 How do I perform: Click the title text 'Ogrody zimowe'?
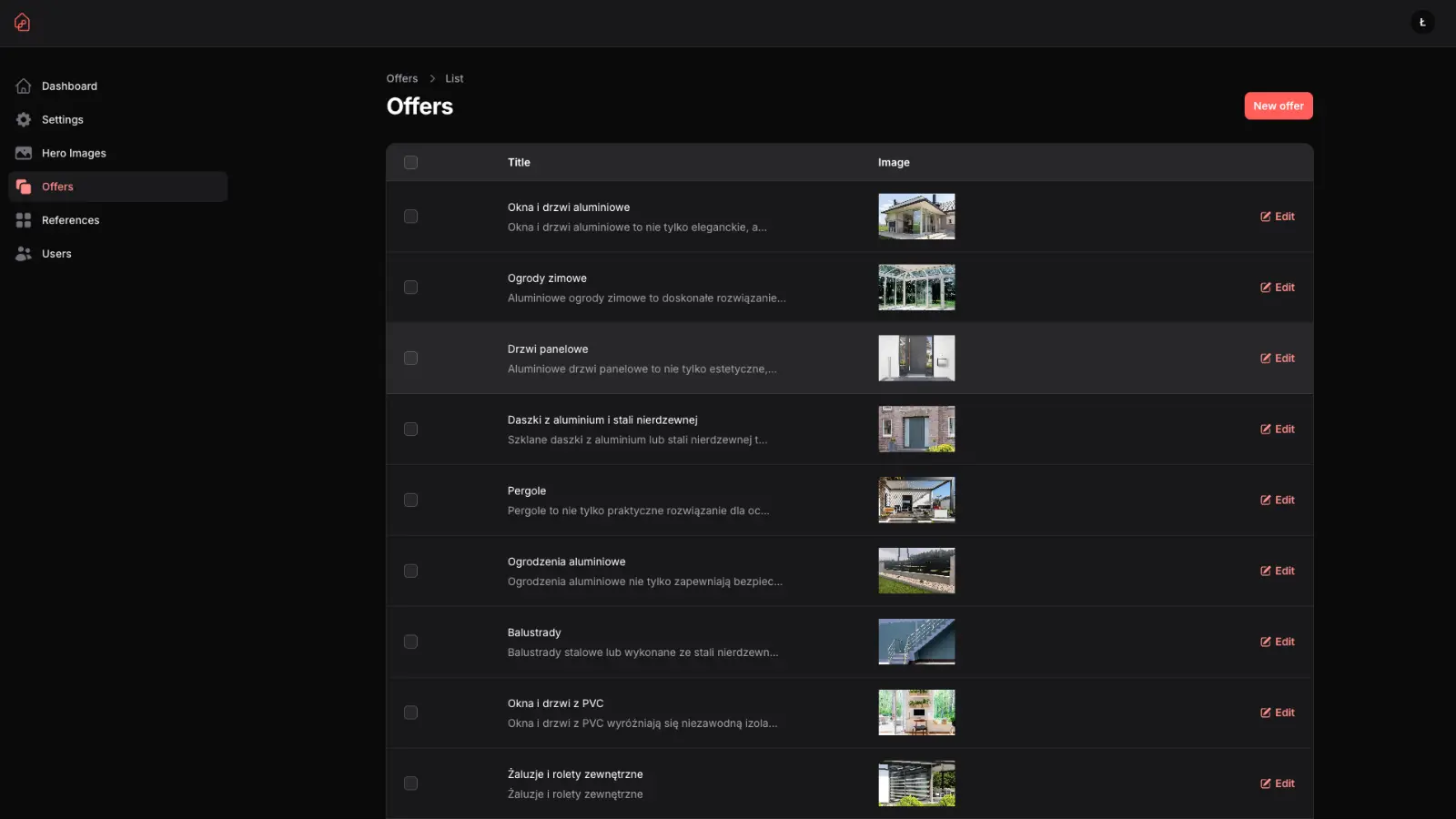click(x=547, y=278)
